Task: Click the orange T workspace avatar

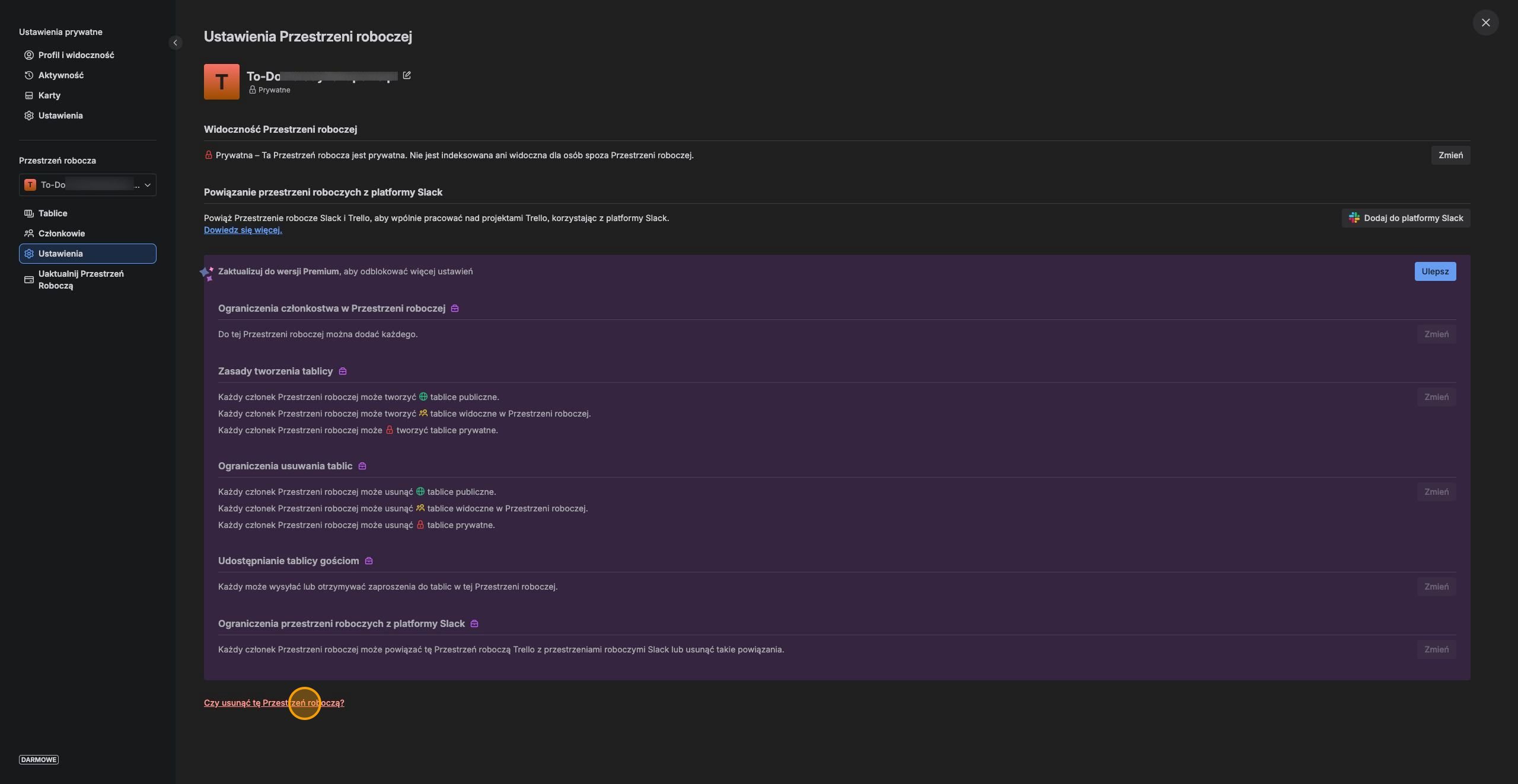Action: point(222,82)
